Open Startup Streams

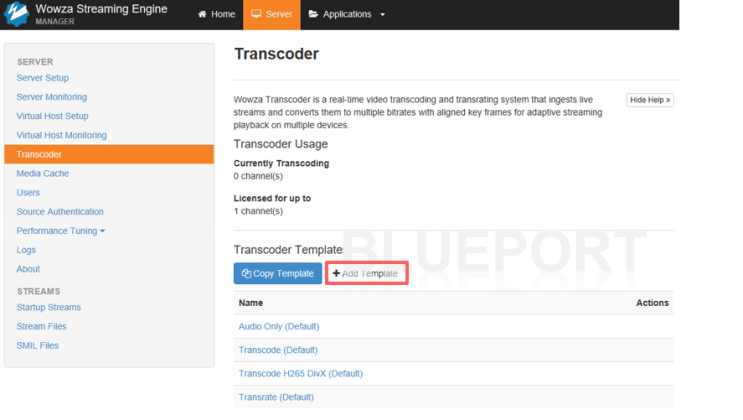(x=49, y=307)
